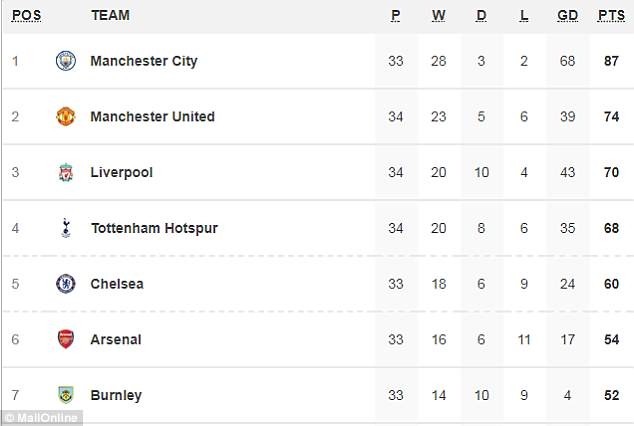The height and width of the screenshot is (426, 634).
Task: Click the Manchester City club crest
Action: click(x=65, y=61)
